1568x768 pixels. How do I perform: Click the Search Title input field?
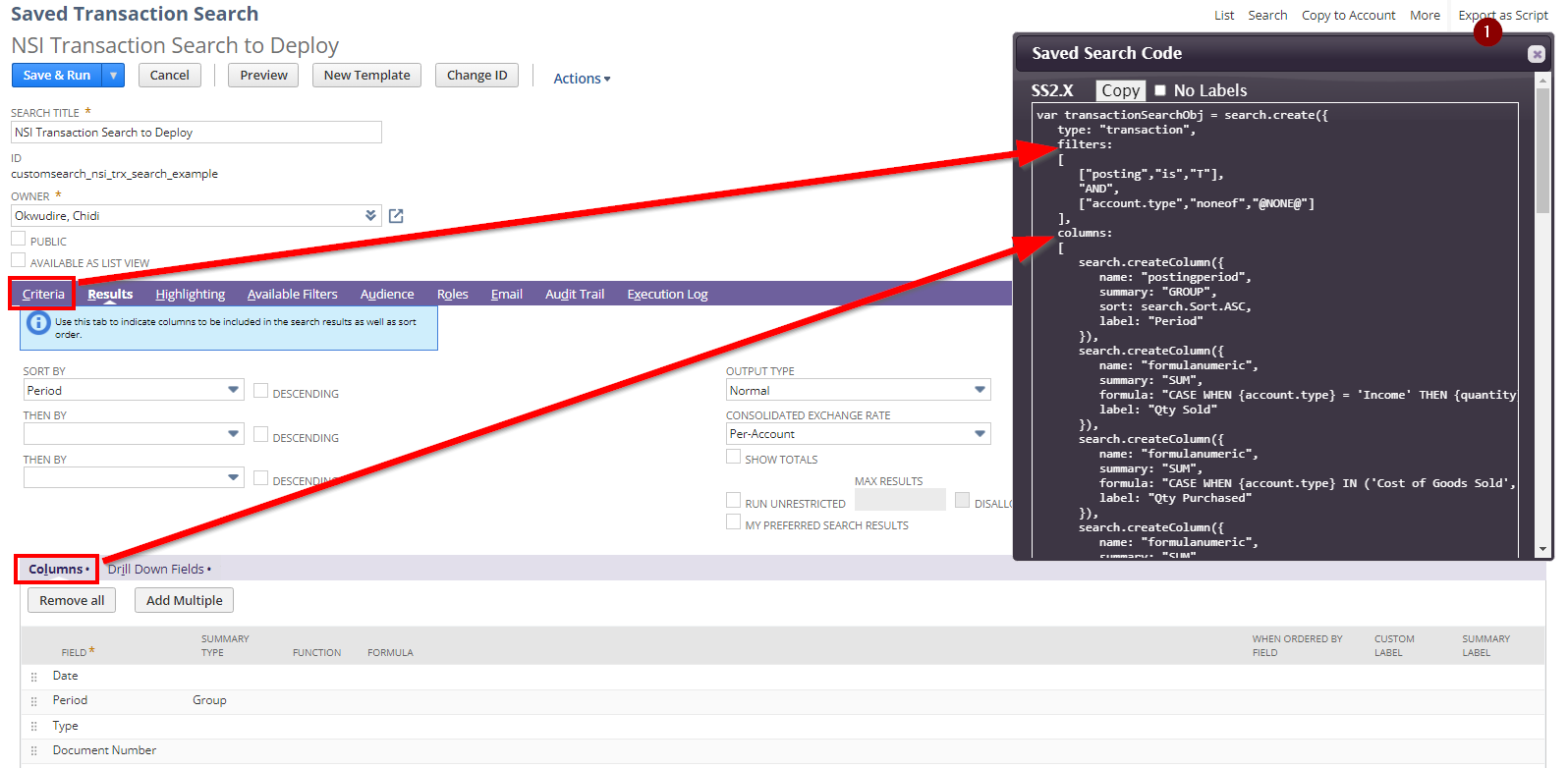point(196,133)
